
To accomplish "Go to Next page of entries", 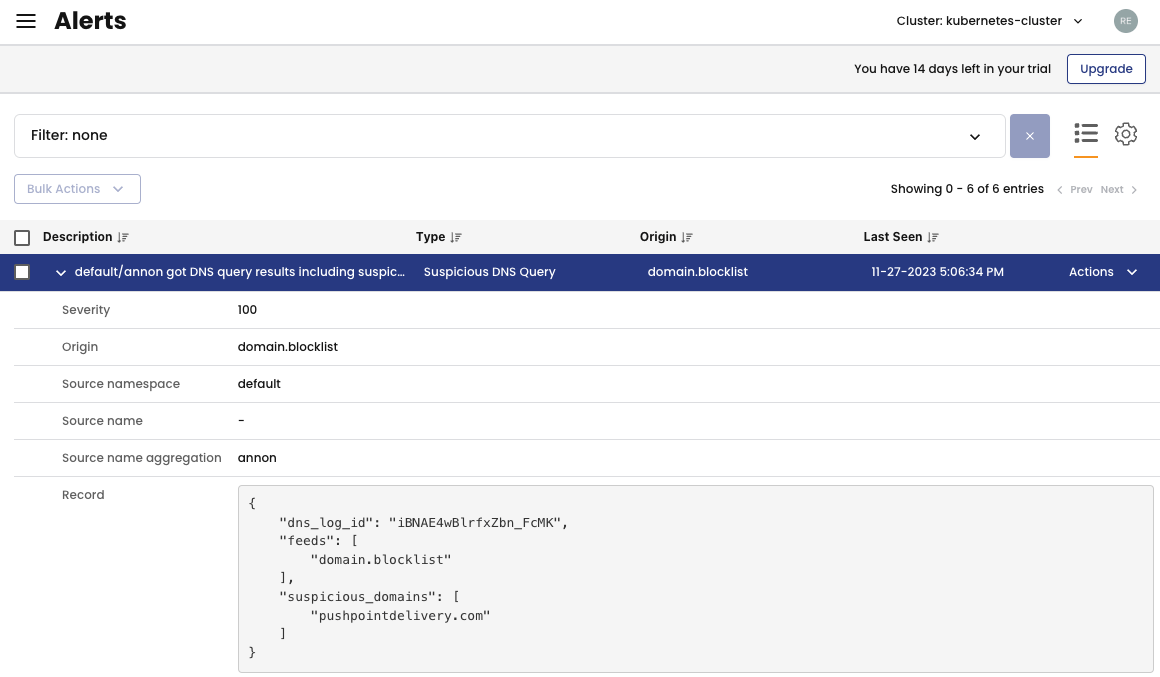I will click(1119, 189).
